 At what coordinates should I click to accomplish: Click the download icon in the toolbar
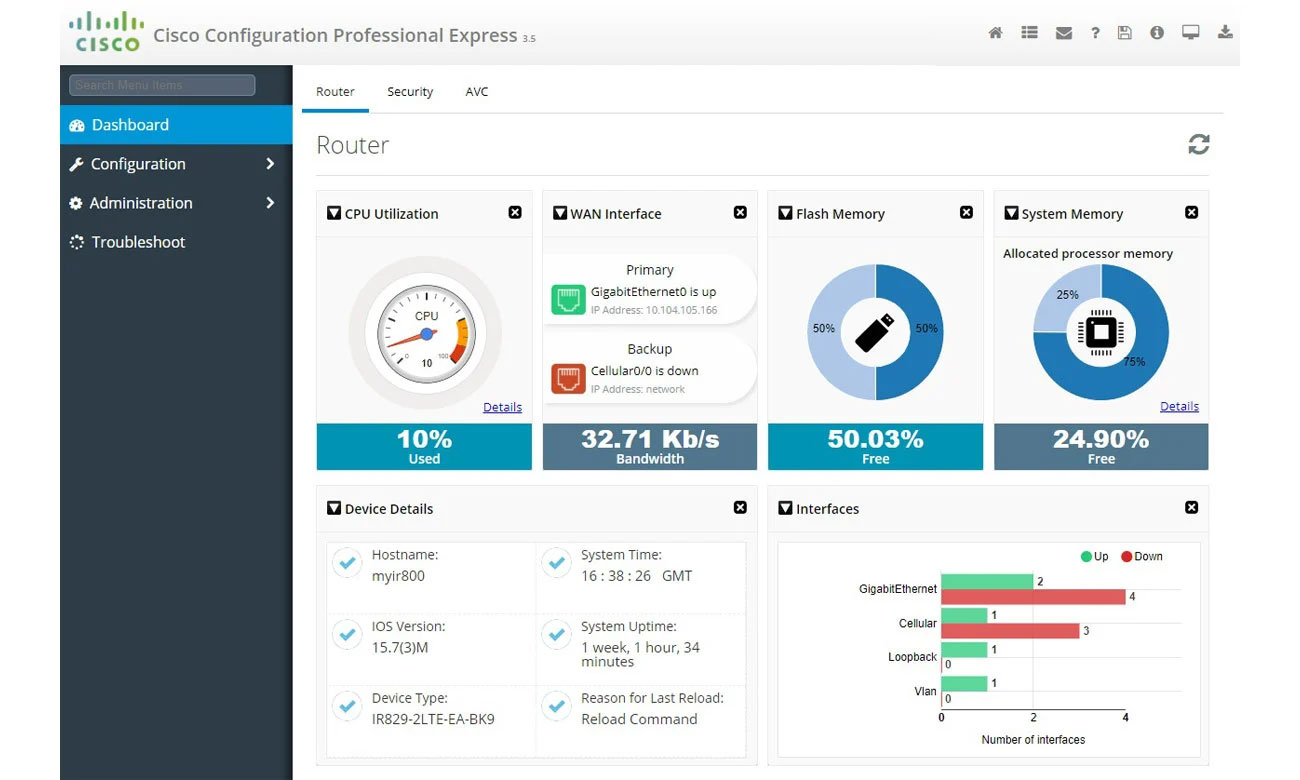(x=1225, y=32)
